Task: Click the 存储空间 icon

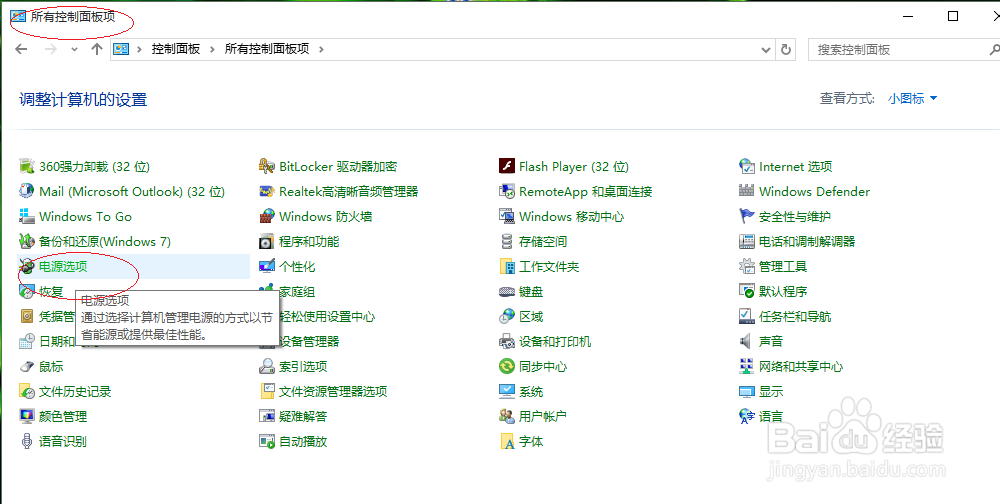Action: click(506, 241)
